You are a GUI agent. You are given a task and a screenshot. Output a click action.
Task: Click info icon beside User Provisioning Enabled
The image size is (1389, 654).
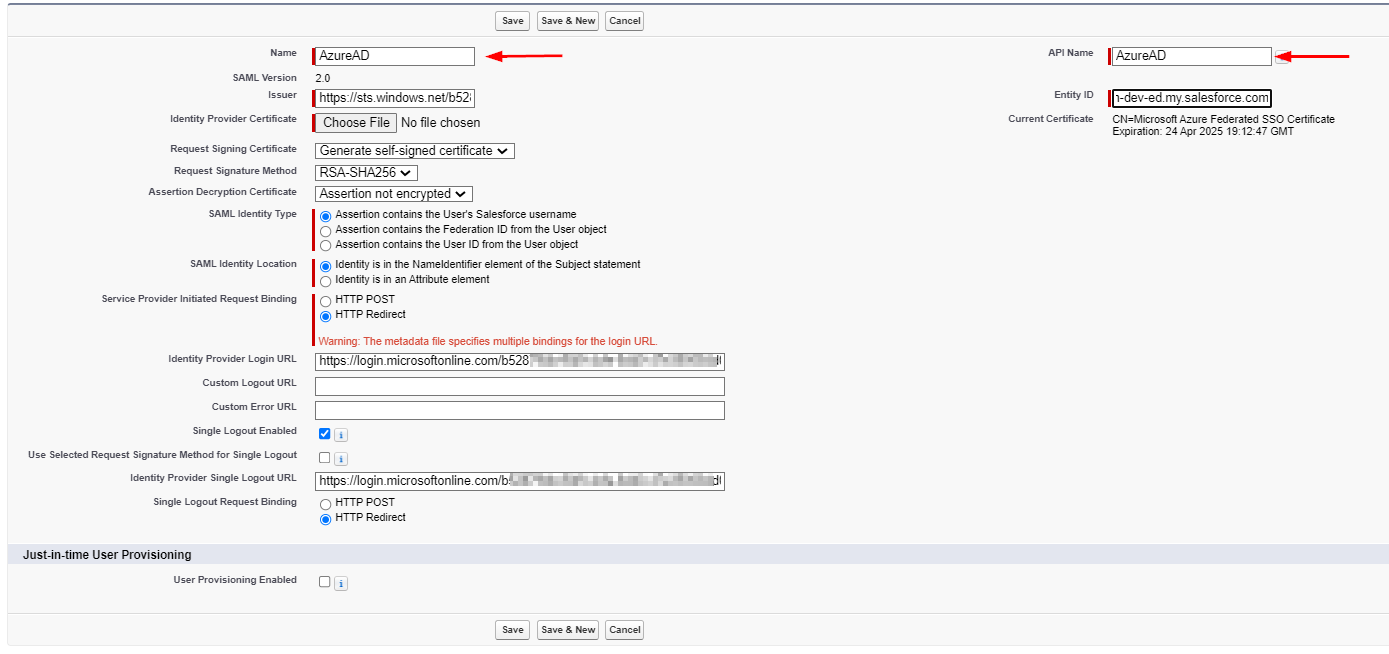341,583
